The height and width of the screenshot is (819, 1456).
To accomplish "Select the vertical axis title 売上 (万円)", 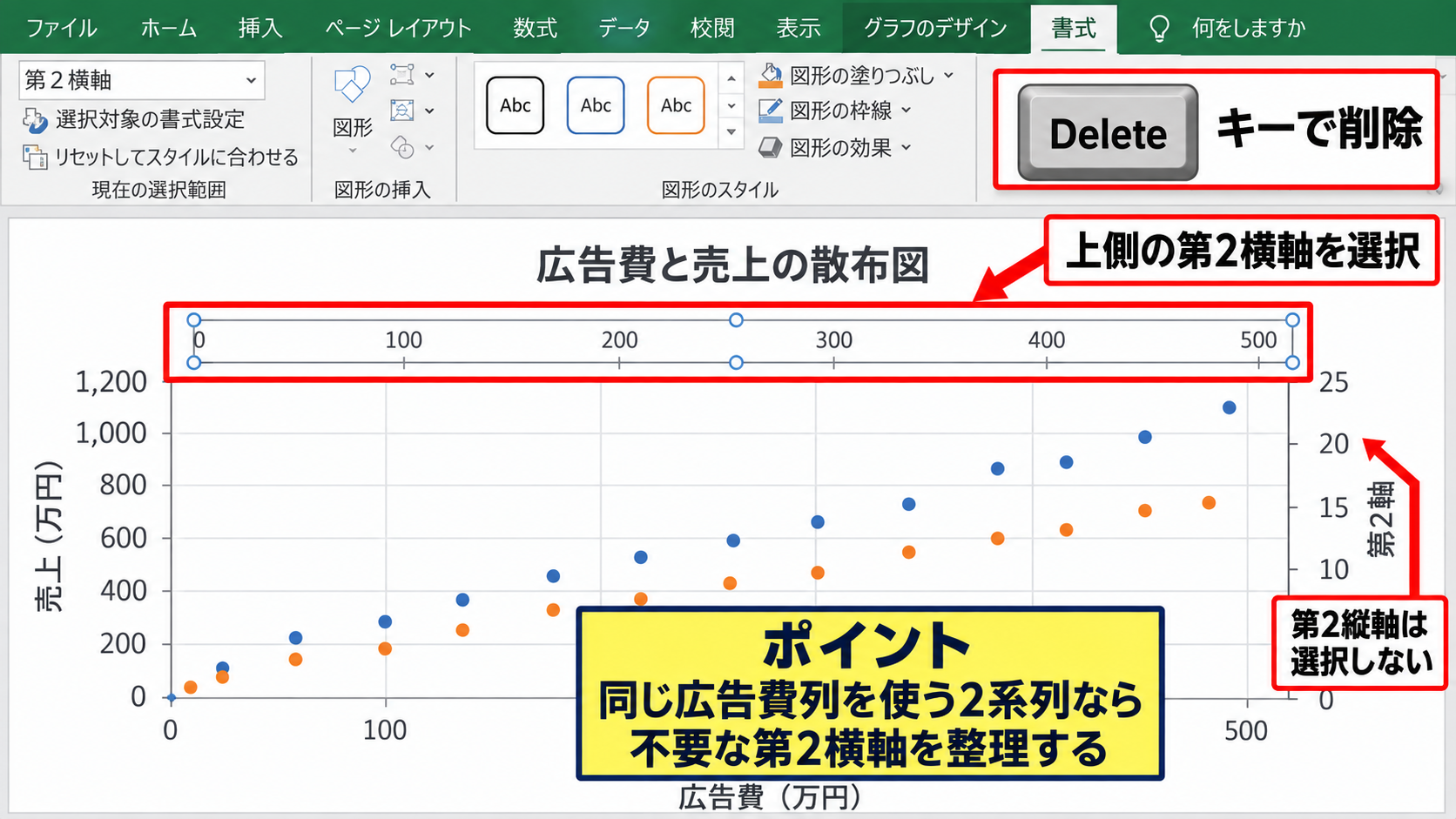I will coord(49,537).
